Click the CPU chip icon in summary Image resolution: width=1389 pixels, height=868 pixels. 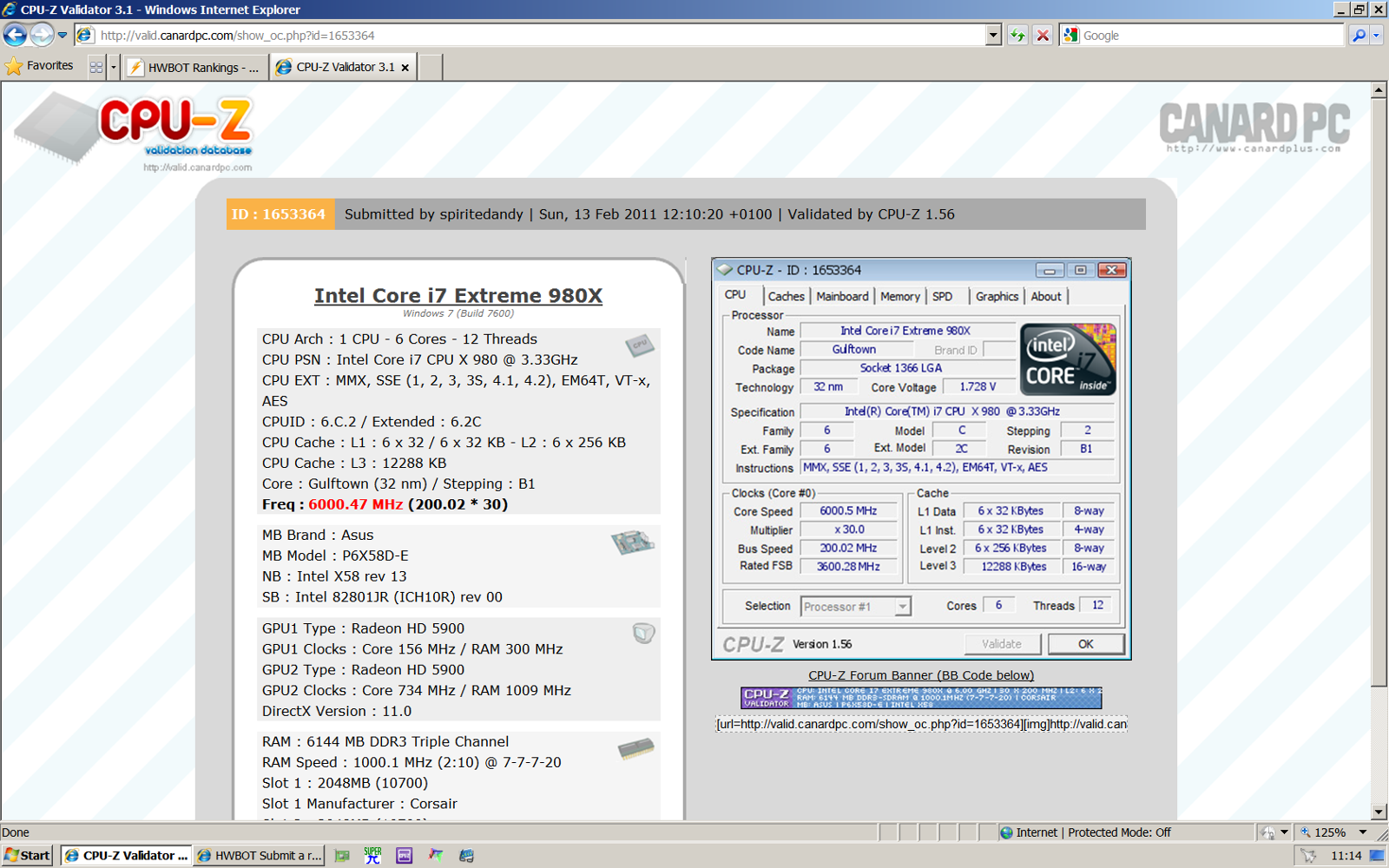(x=640, y=345)
